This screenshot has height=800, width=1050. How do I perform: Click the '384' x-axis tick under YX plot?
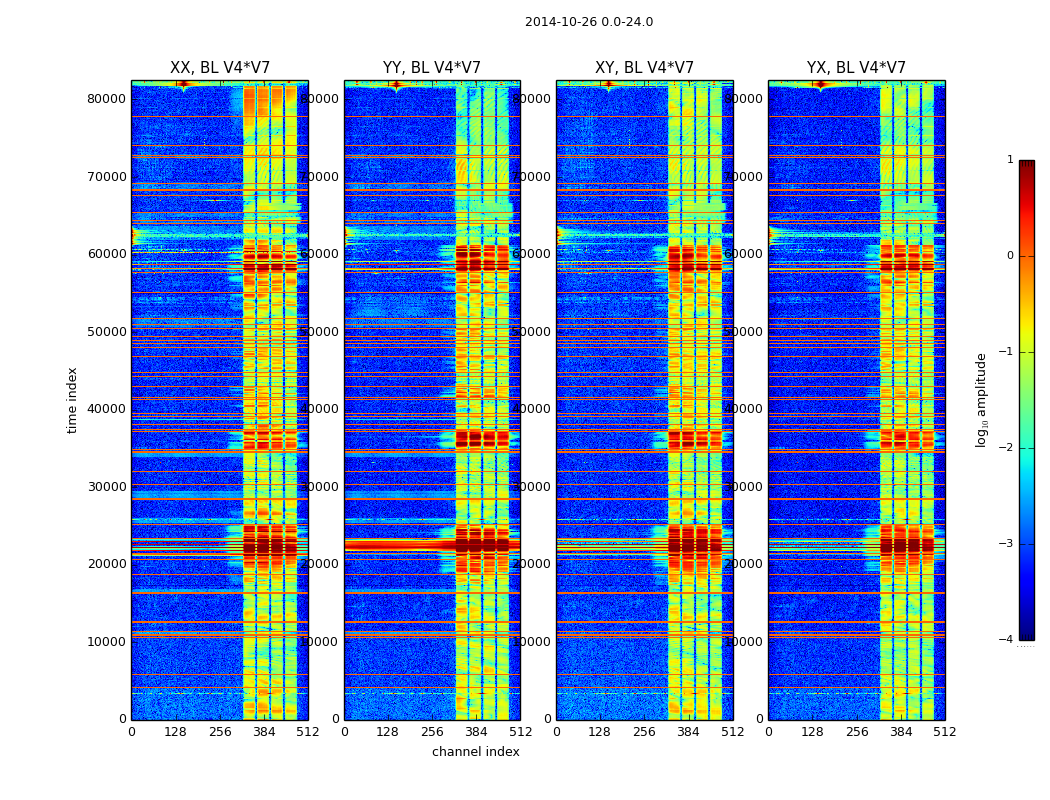(901, 732)
